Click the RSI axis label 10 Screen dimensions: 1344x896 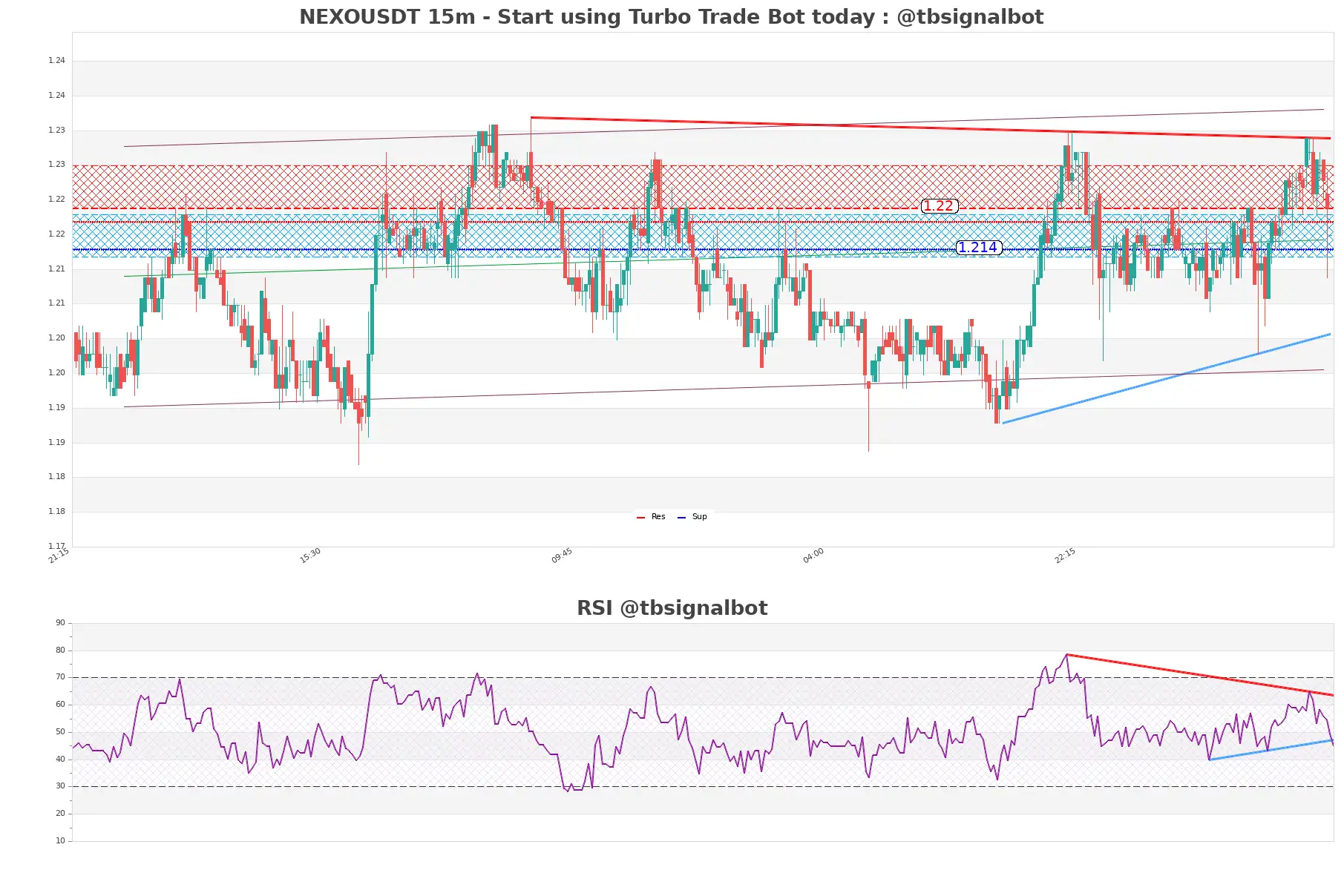click(x=60, y=841)
